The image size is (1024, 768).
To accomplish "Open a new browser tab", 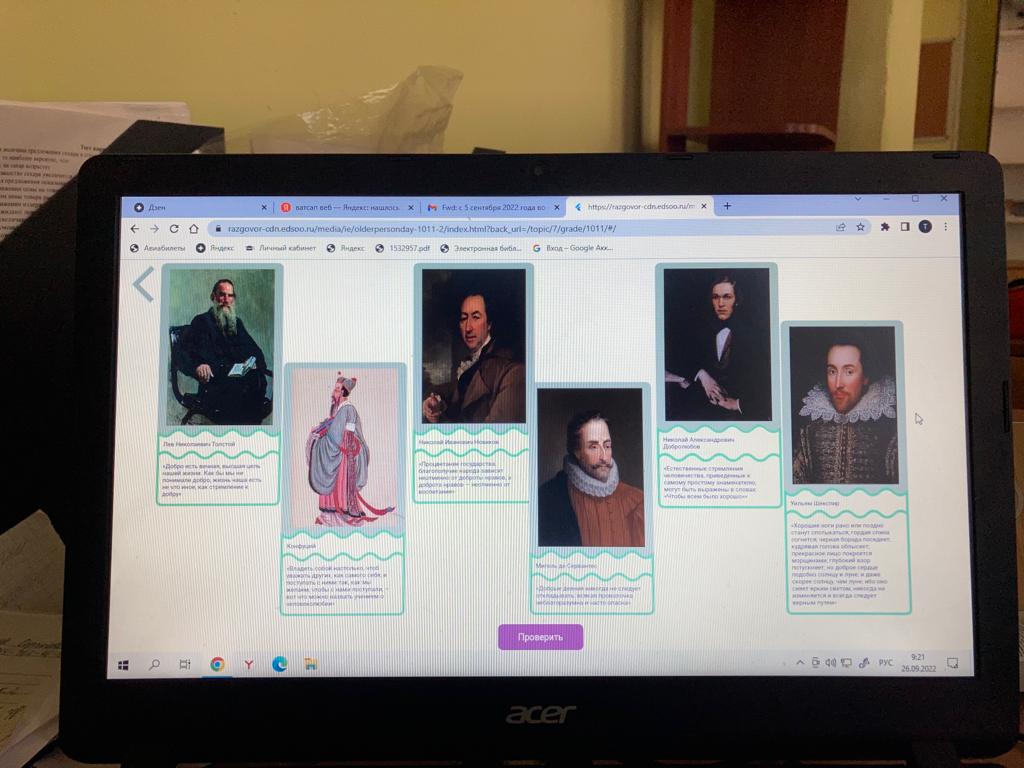I will coord(727,206).
